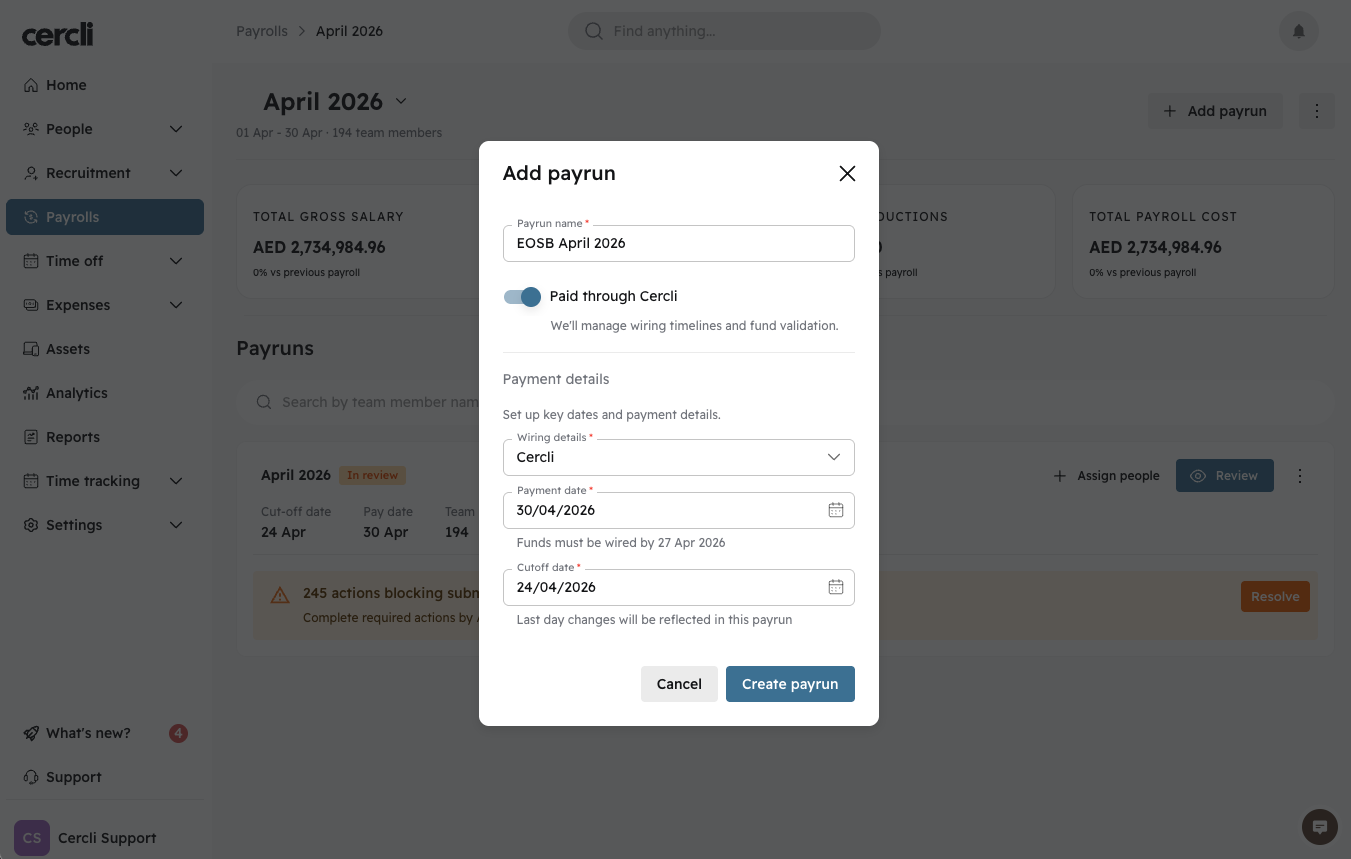This screenshot has height=859, width=1351.
Task: Open the April 2026 payrun options menu
Action: pyautogui.click(x=1300, y=476)
